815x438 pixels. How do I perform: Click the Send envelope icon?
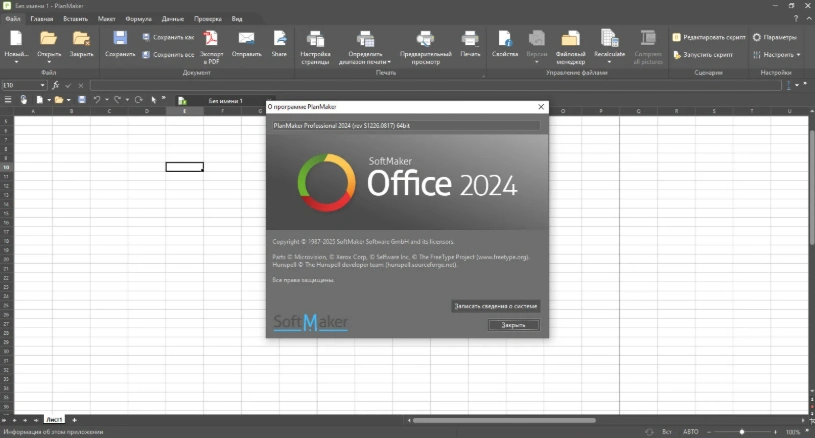[246, 38]
